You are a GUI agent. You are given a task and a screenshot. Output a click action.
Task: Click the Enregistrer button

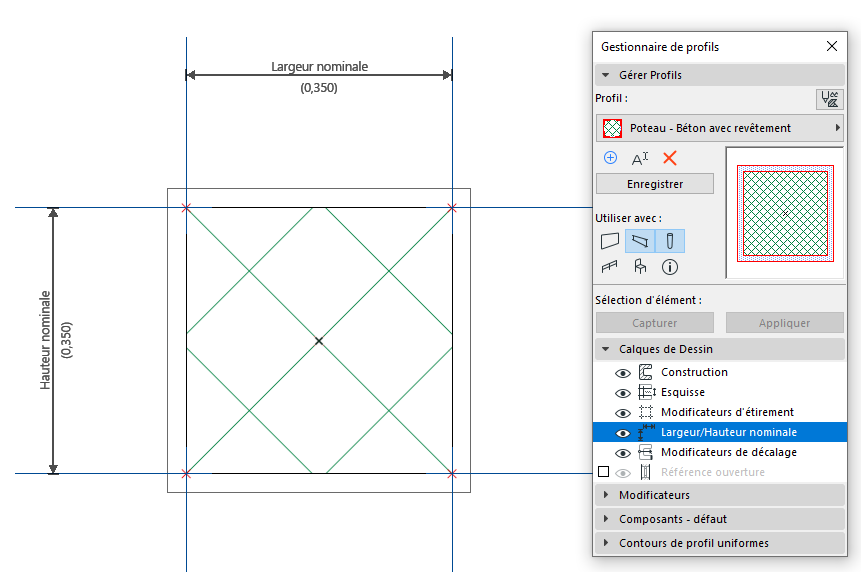coord(655,184)
